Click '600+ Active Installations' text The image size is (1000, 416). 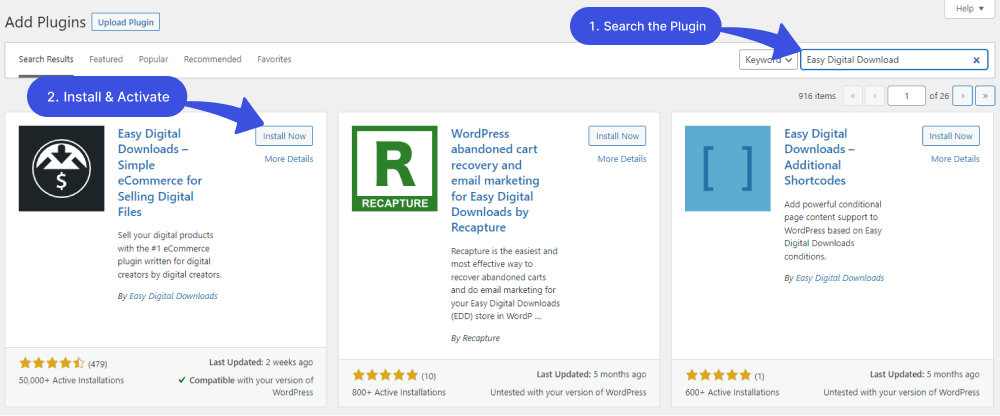732,392
